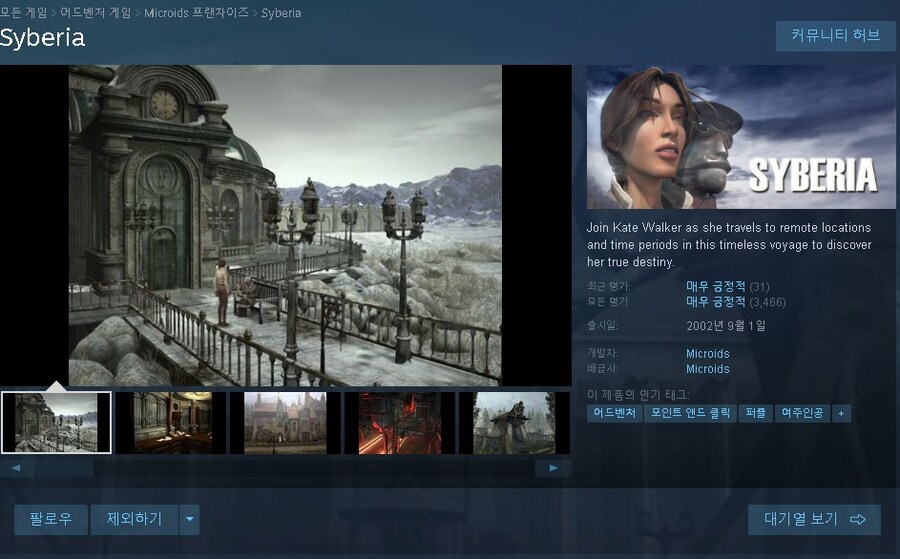Click the left arrow of screenshot scroller
Image resolution: width=900 pixels, height=559 pixels.
point(16,468)
